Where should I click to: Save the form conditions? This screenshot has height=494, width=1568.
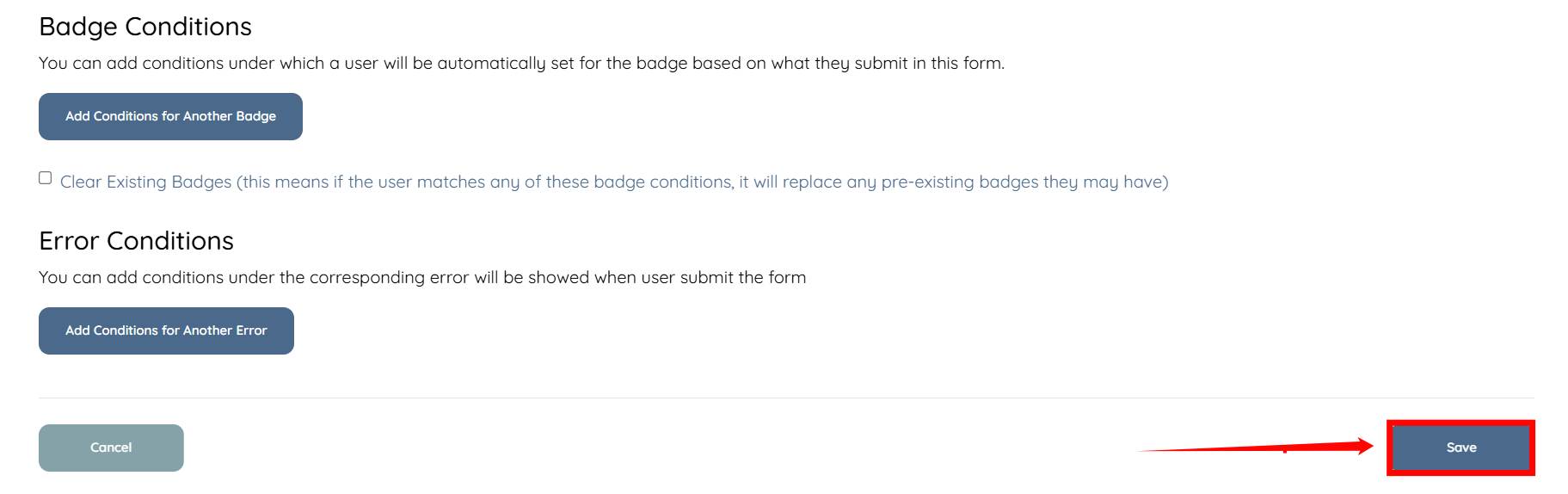click(x=1460, y=448)
